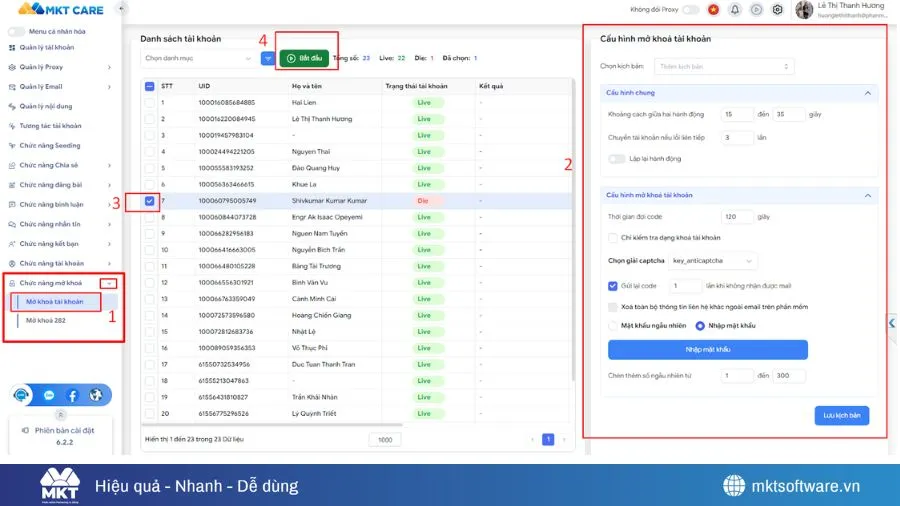Open the Chọn danh mục dropdown

click(x=199, y=58)
